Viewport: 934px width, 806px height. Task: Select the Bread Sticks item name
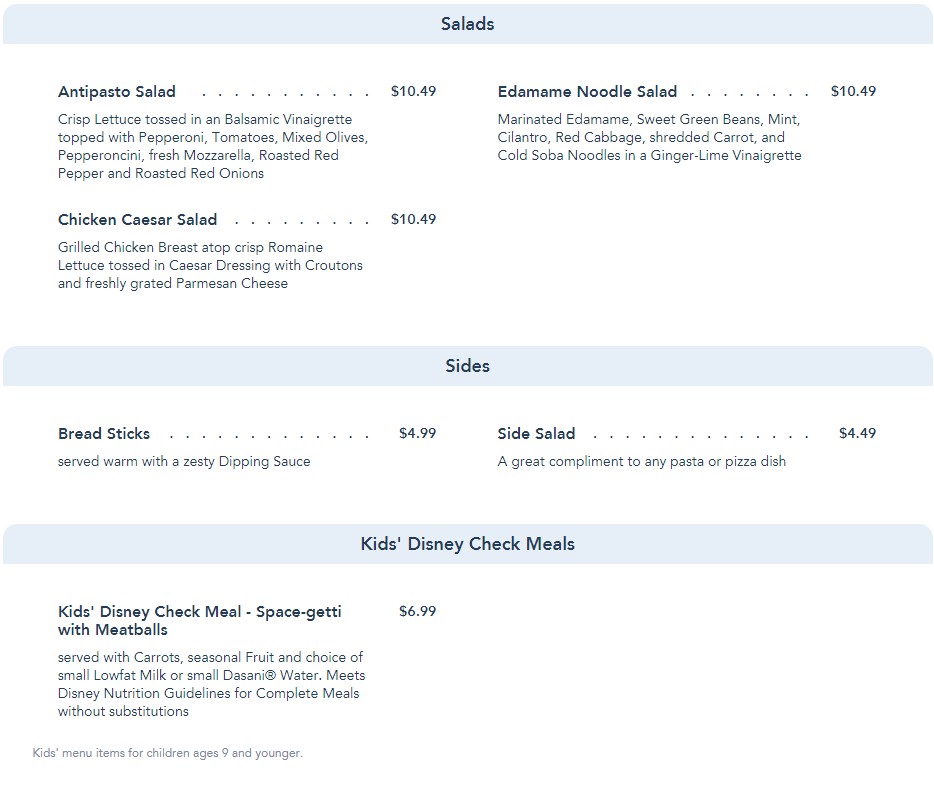pos(104,434)
